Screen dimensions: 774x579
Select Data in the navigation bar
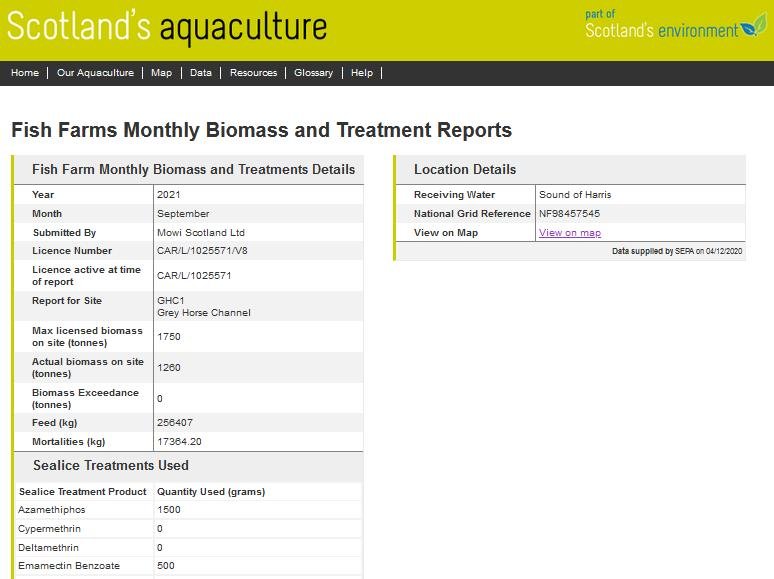point(201,73)
